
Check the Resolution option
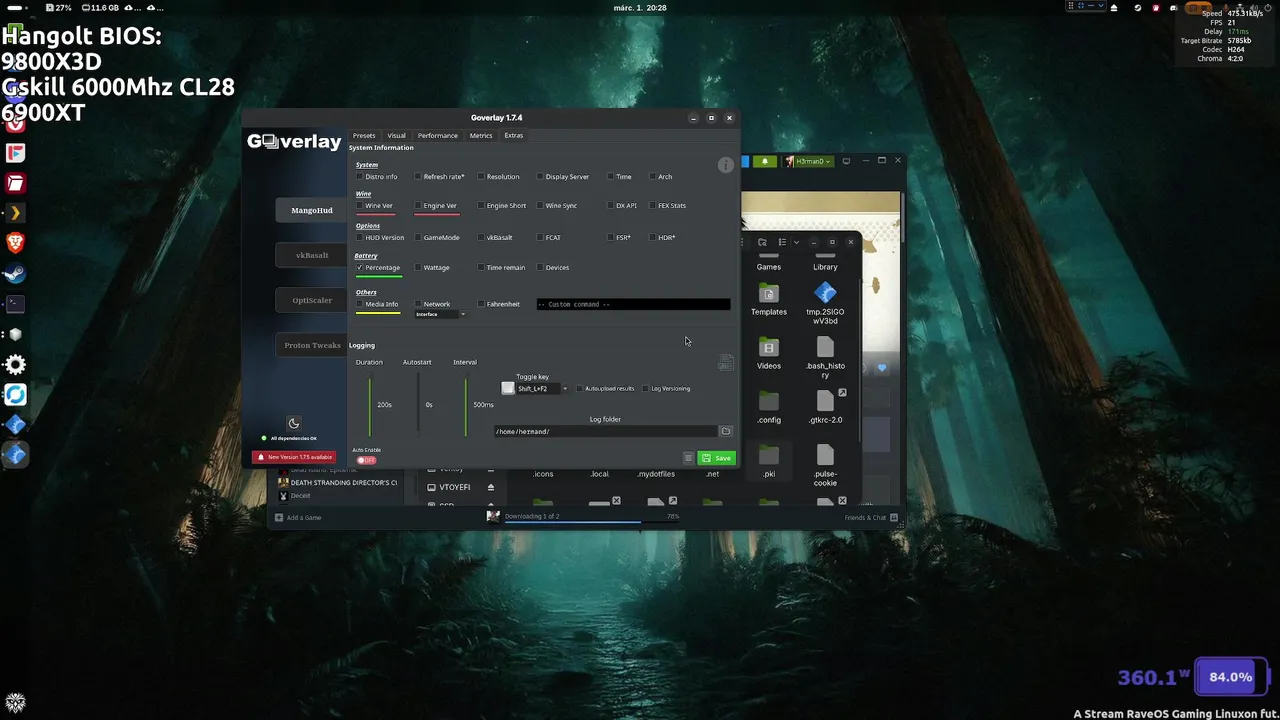(x=481, y=177)
